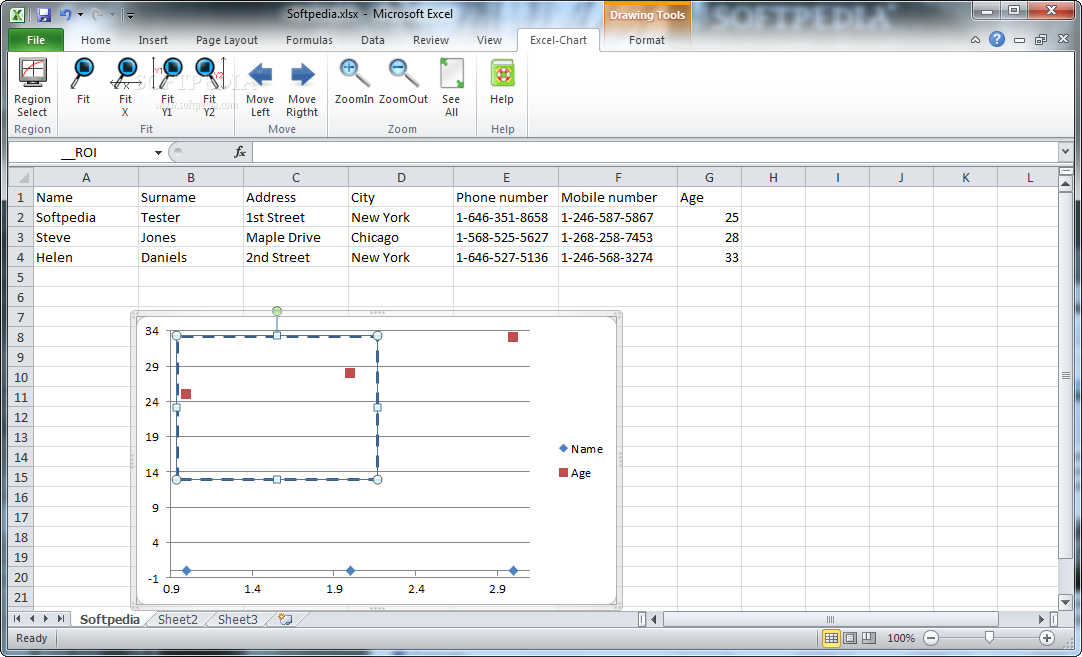Minimize the ribbon with the caret
The width and height of the screenshot is (1082, 657).
click(975, 40)
